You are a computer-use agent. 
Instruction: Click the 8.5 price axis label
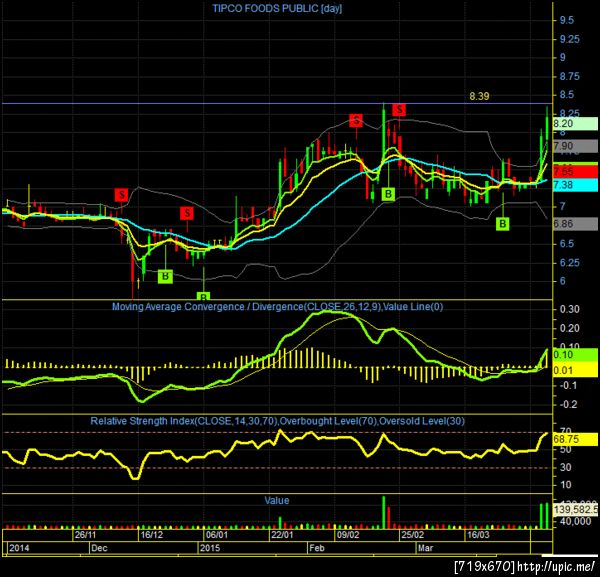pyautogui.click(x=567, y=95)
